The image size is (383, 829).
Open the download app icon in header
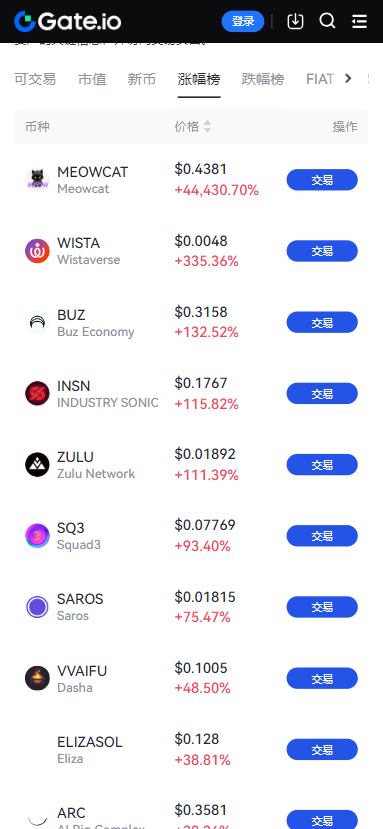pyautogui.click(x=295, y=21)
